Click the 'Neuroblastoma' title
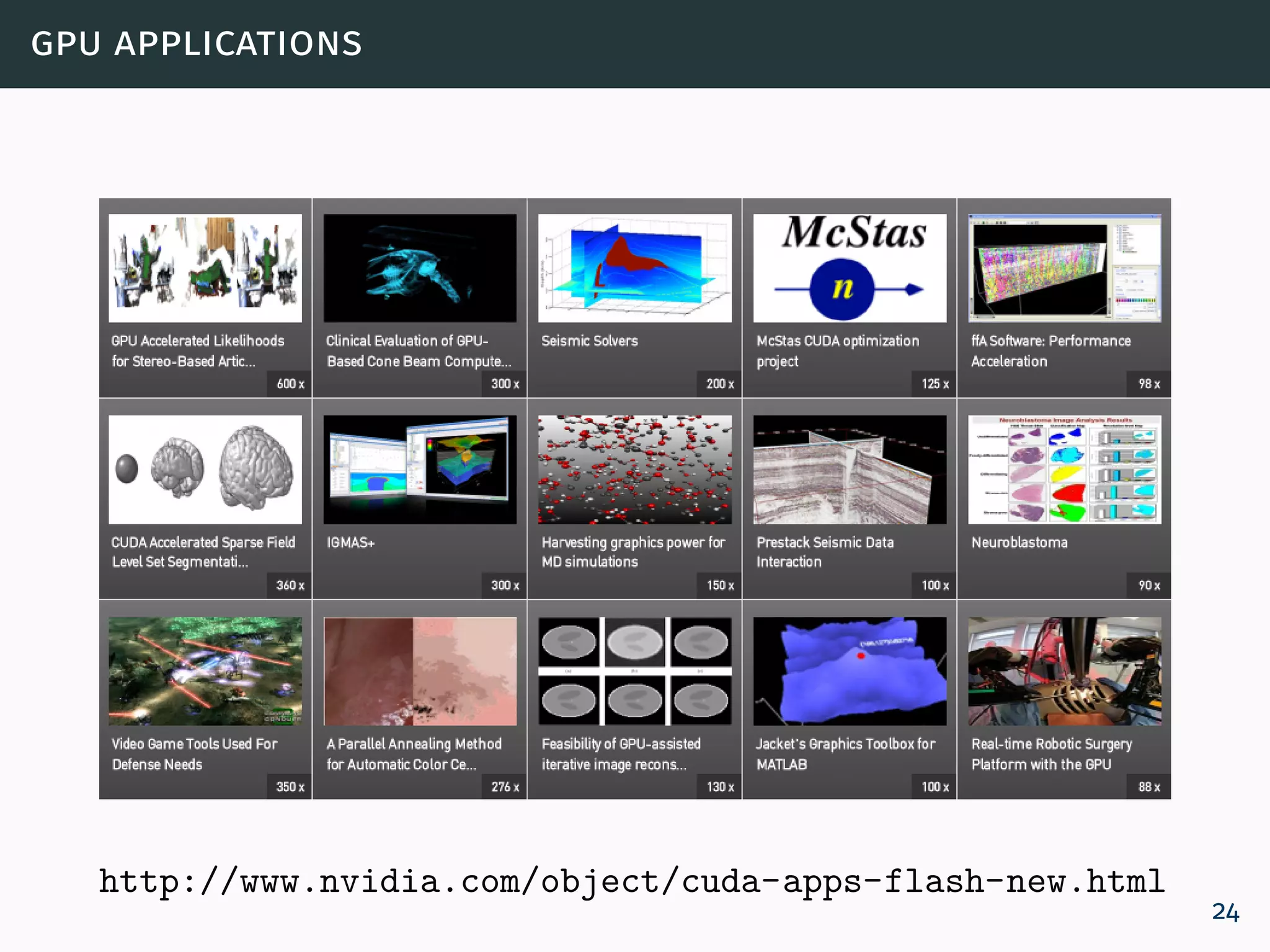The image size is (1270, 952). click(1019, 542)
